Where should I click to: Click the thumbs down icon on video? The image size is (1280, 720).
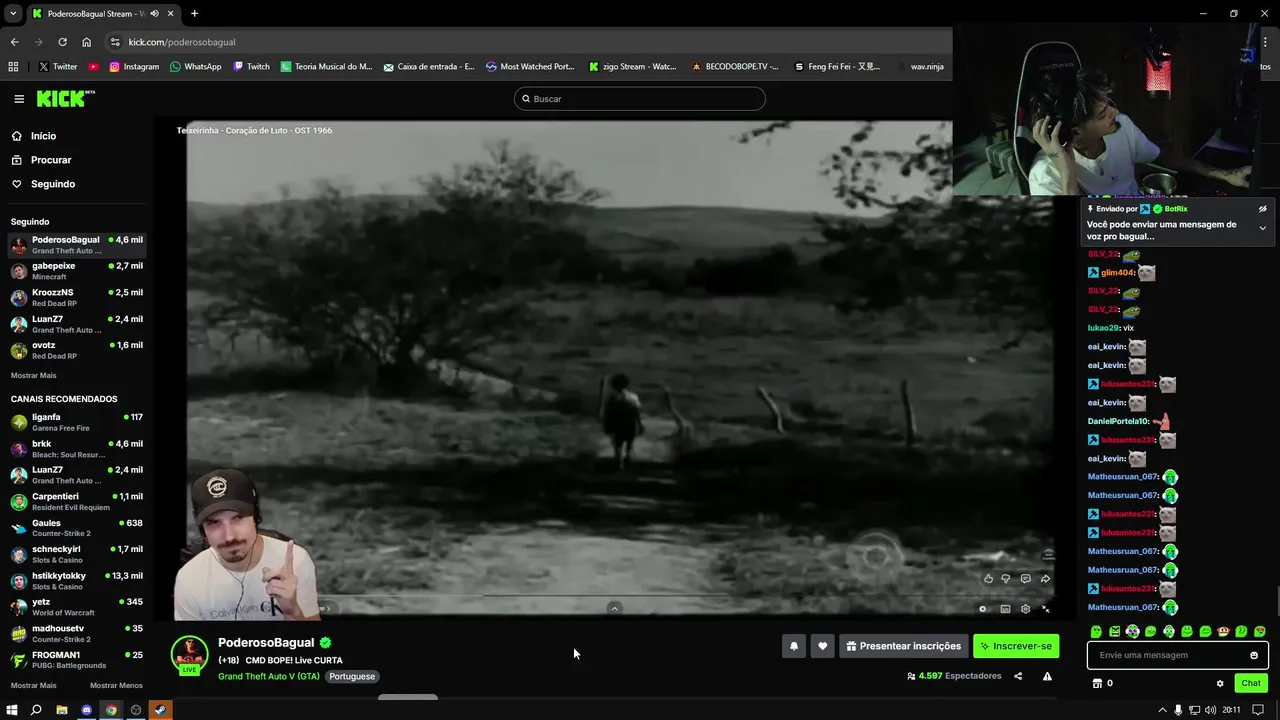(x=1006, y=578)
